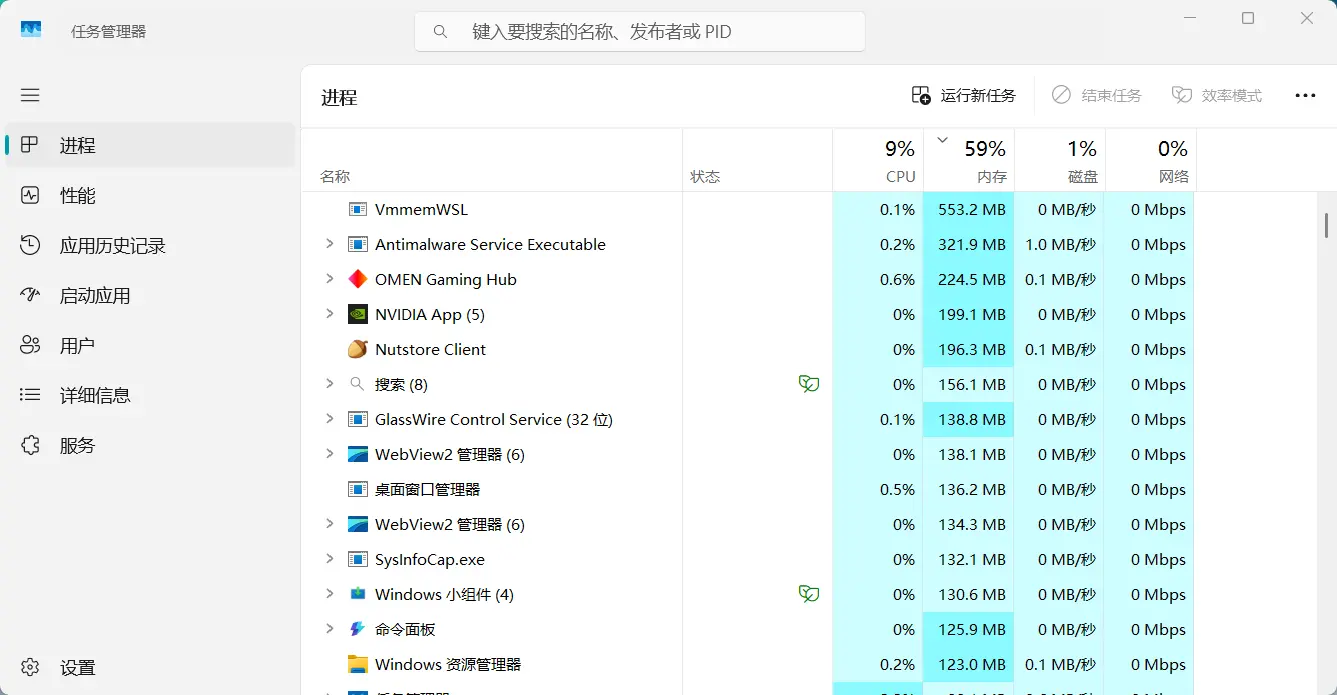Open the three-dots more options menu
1337x695 pixels.
tap(1305, 95)
